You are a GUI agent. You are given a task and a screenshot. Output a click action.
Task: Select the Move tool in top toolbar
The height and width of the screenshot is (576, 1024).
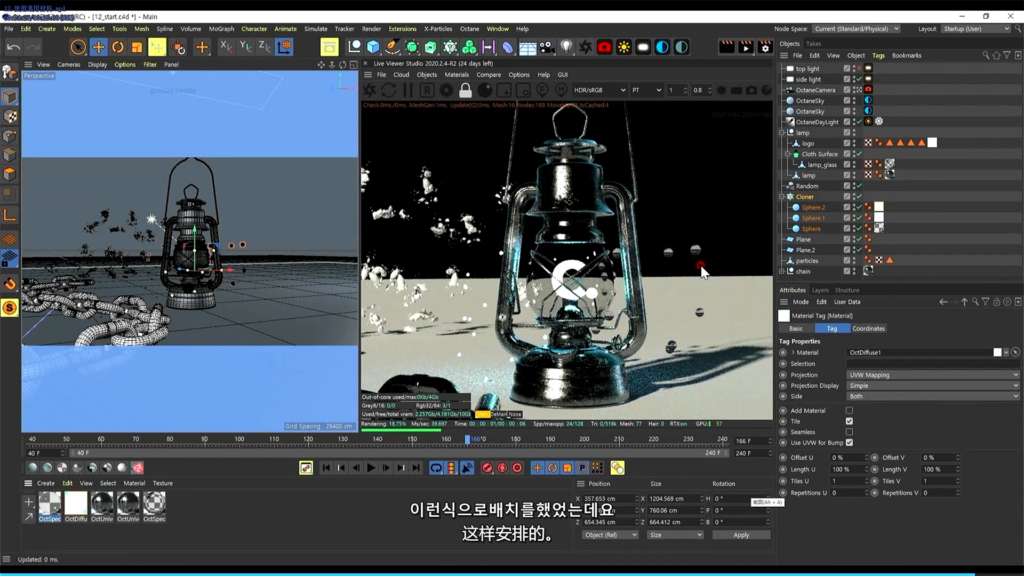[98, 47]
